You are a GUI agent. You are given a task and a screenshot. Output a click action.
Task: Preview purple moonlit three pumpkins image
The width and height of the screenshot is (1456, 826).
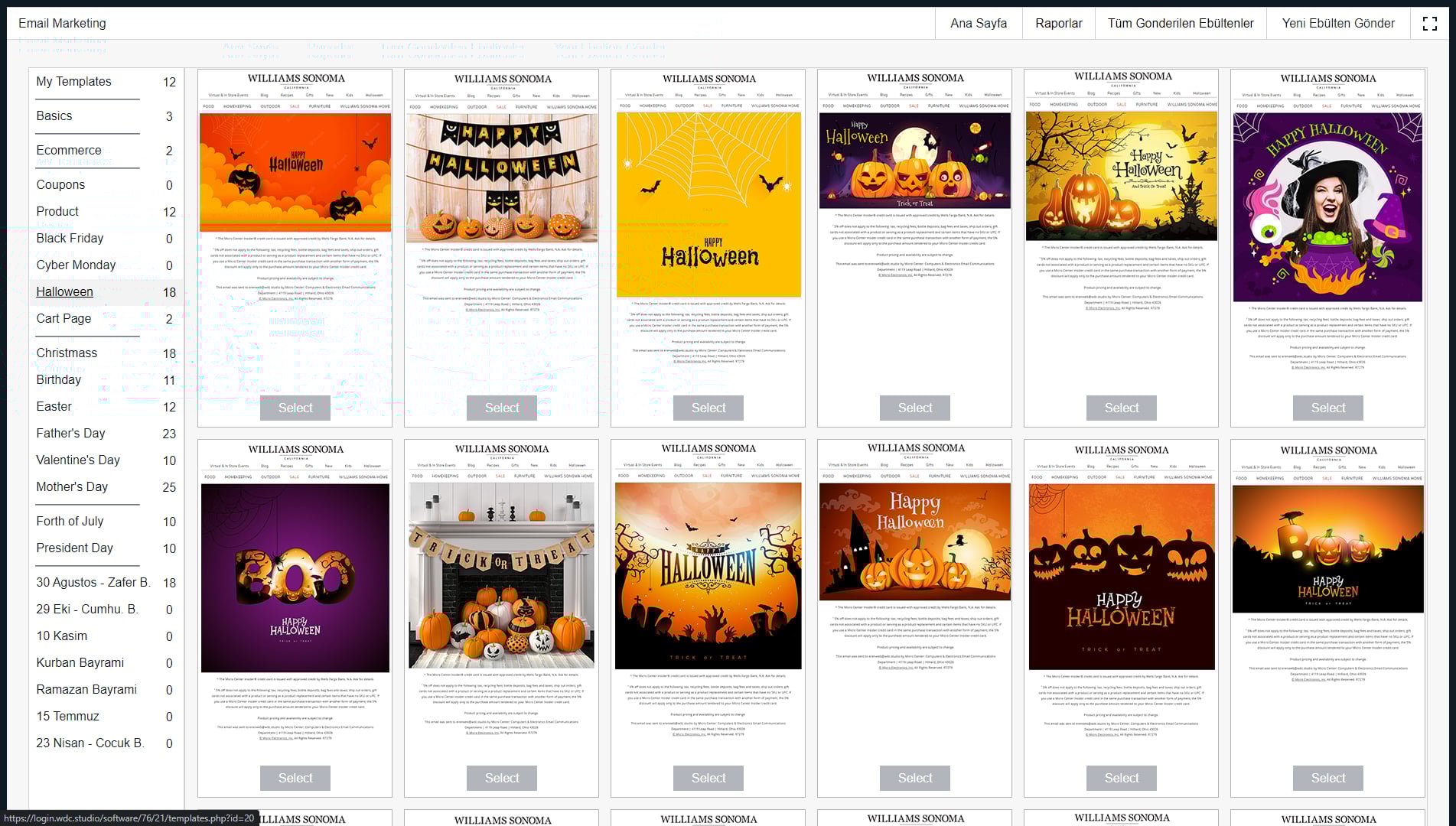point(915,160)
